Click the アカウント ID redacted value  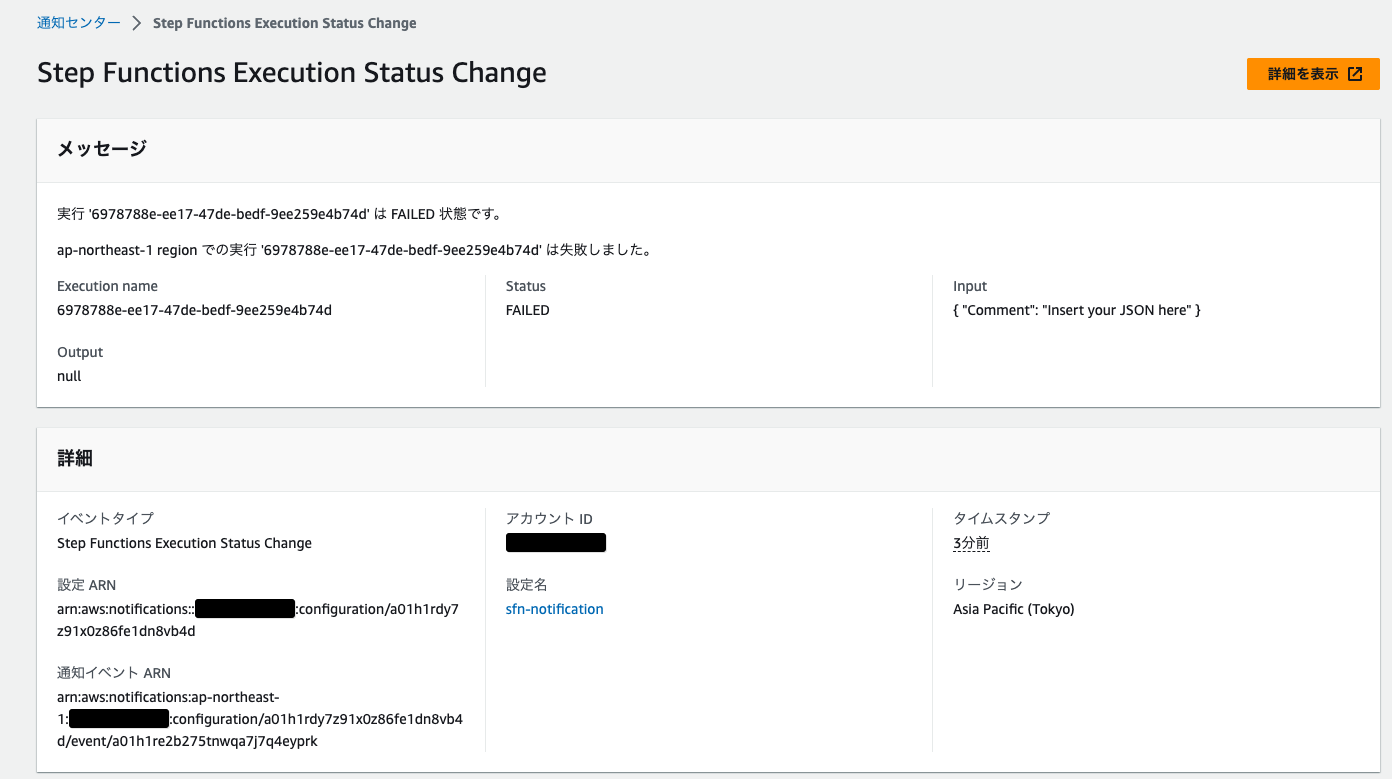pyautogui.click(x=556, y=542)
